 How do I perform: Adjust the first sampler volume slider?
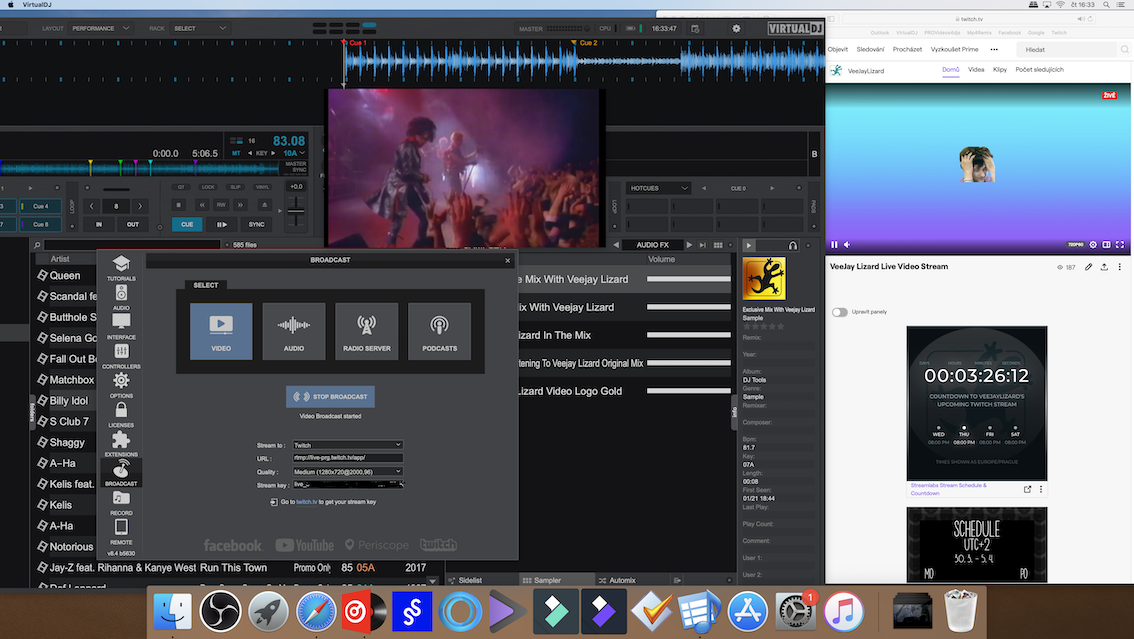coord(688,279)
